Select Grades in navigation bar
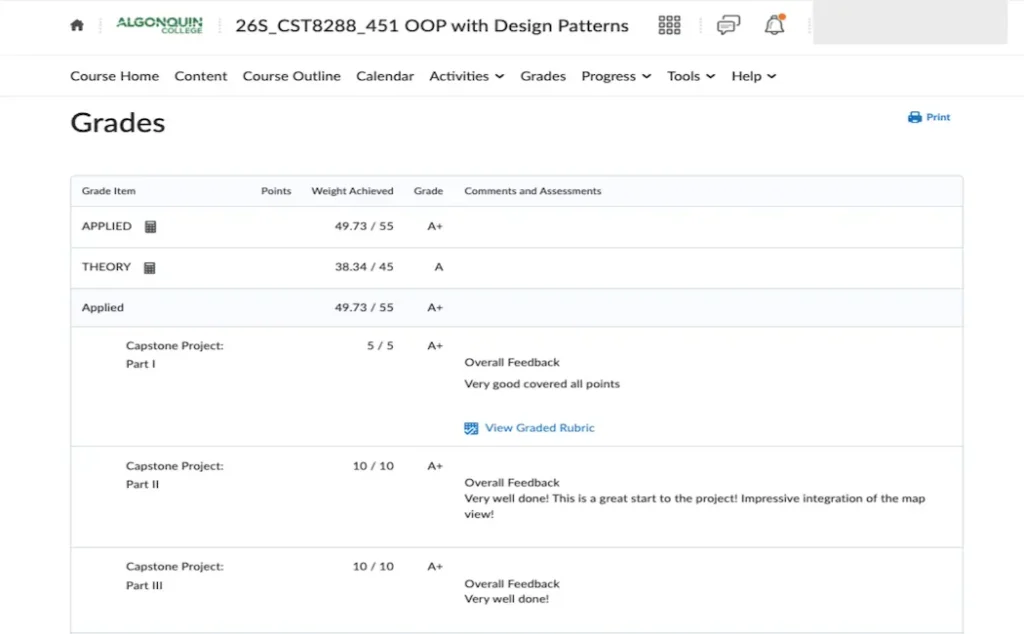1024x634 pixels. (x=543, y=76)
